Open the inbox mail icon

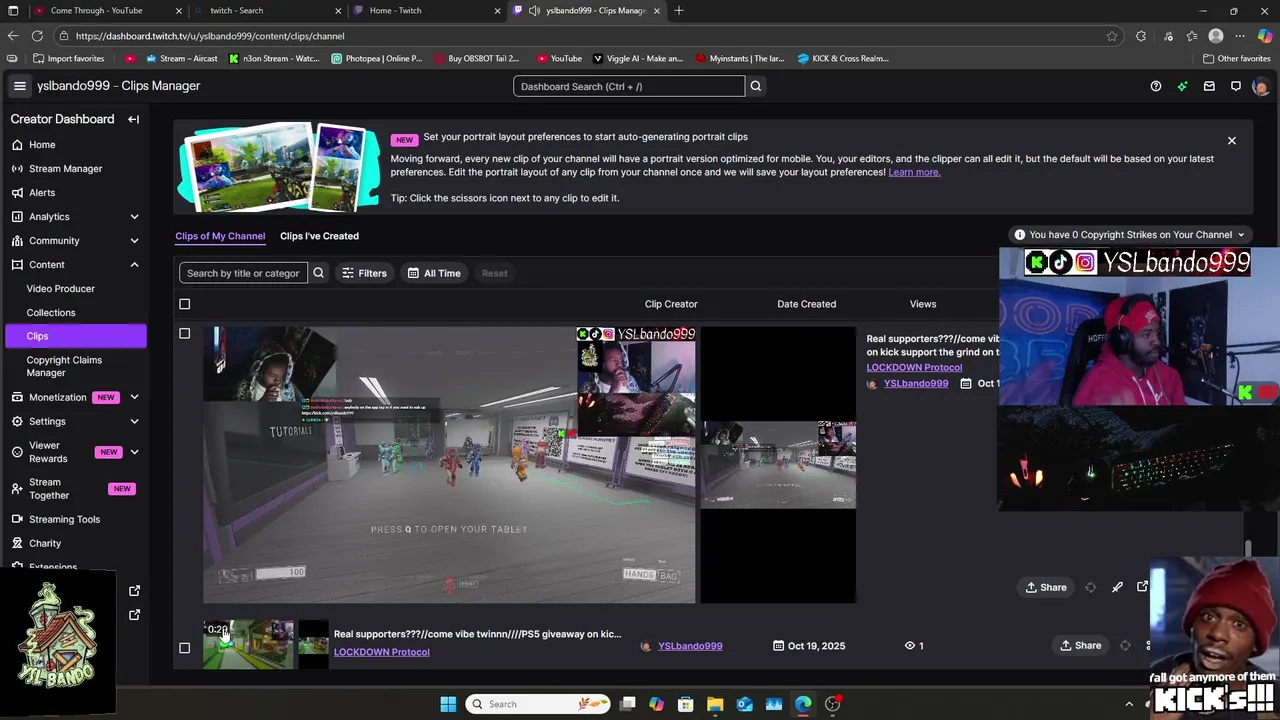click(x=1209, y=86)
